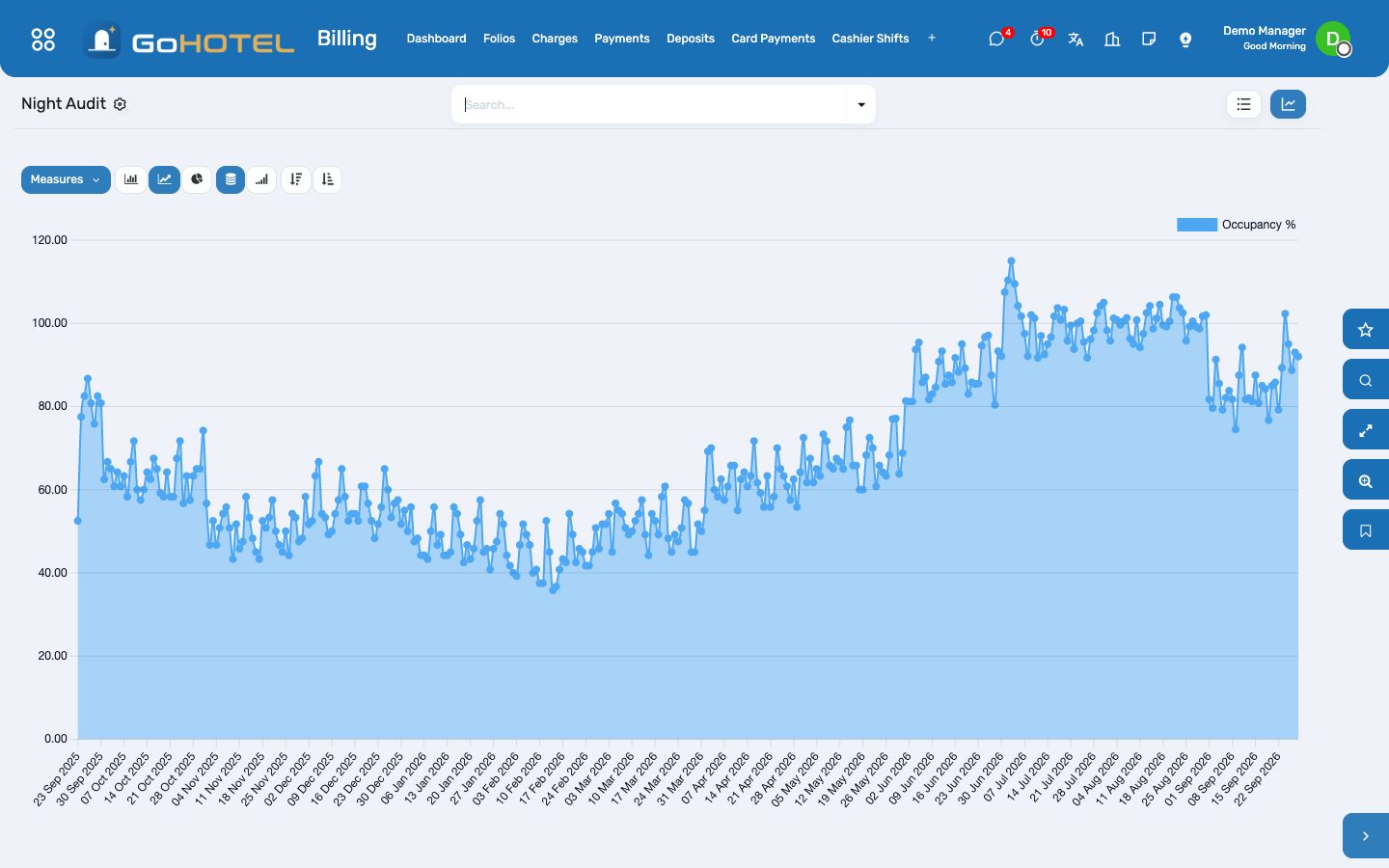Open the apps grid launcher icon
Image resolution: width=1389 pixels, height=868 pixels.
click(x=43, y=39)
